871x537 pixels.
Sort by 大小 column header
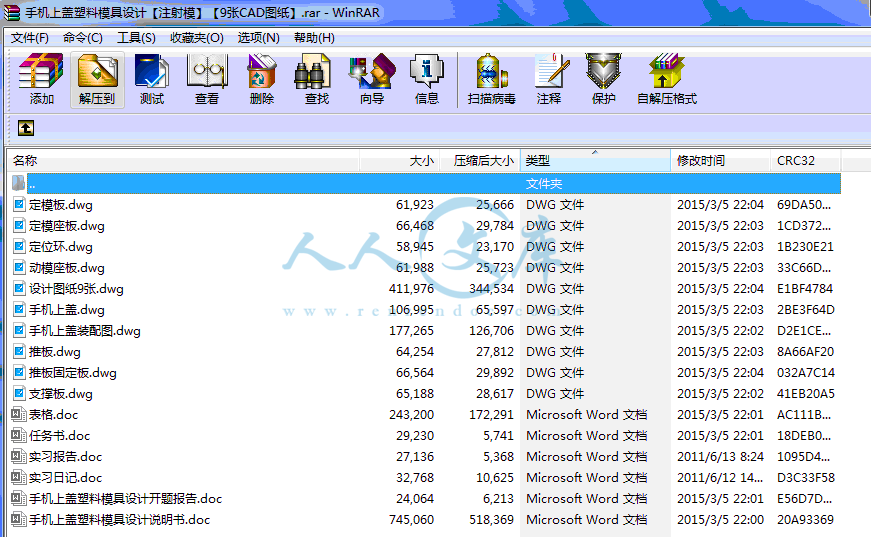click(400, 160)
